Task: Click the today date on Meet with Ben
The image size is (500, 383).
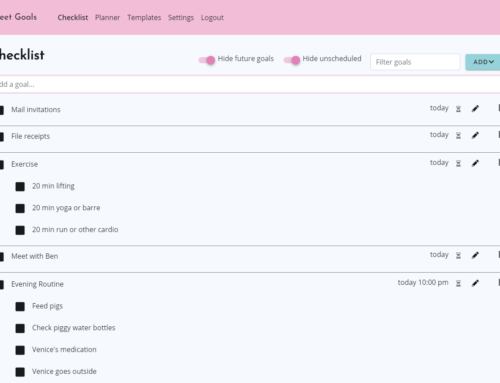Action: click(439, 255)
